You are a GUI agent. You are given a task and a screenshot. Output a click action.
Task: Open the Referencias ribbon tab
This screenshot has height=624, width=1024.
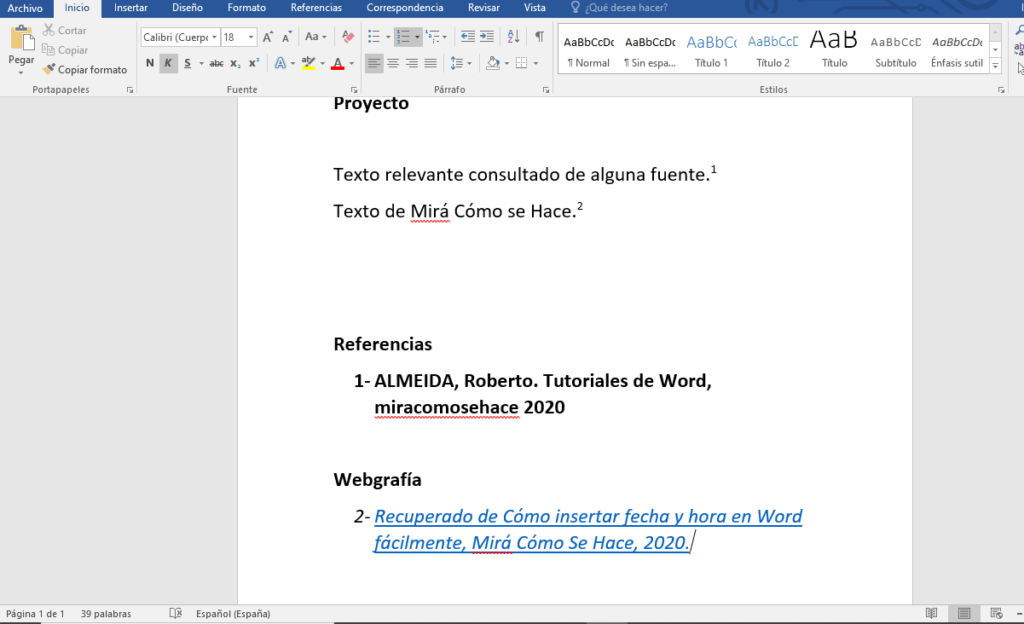316,7
